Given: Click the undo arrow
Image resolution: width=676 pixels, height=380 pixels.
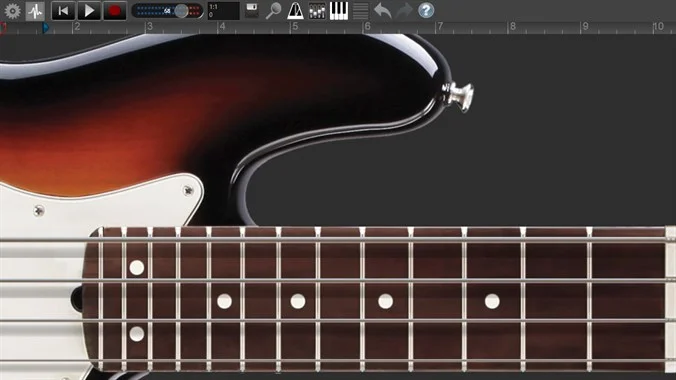Looking at the screenshot, I should pos(382,10).
